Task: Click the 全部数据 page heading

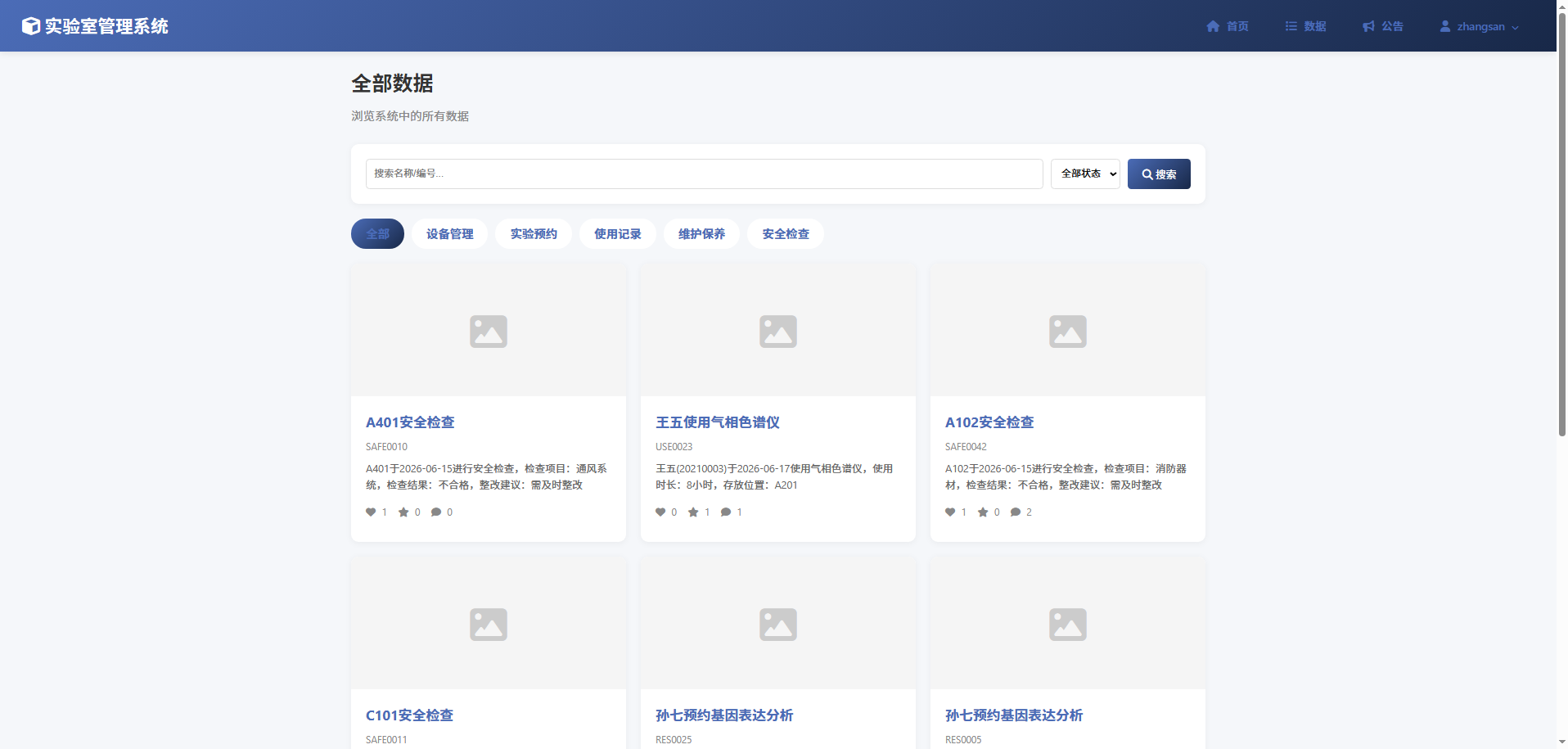Action: (393, 83)
